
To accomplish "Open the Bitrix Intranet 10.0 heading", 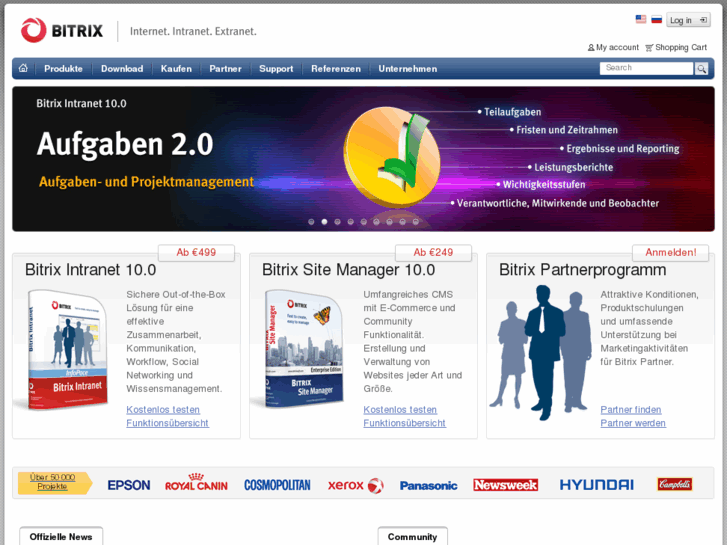I will [x=90, y=270].
